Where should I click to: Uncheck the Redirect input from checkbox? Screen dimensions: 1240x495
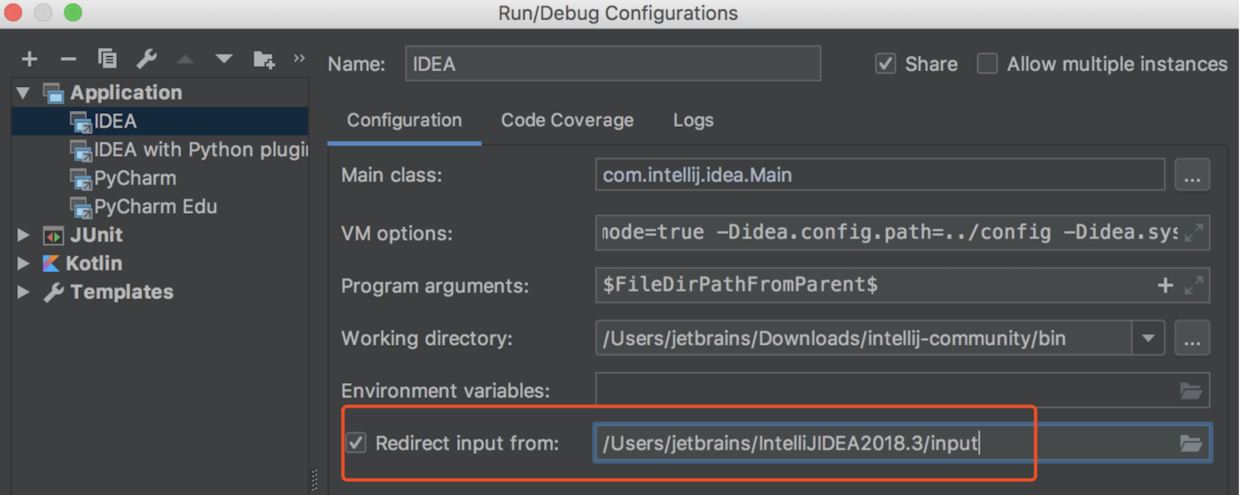point(356,442)
